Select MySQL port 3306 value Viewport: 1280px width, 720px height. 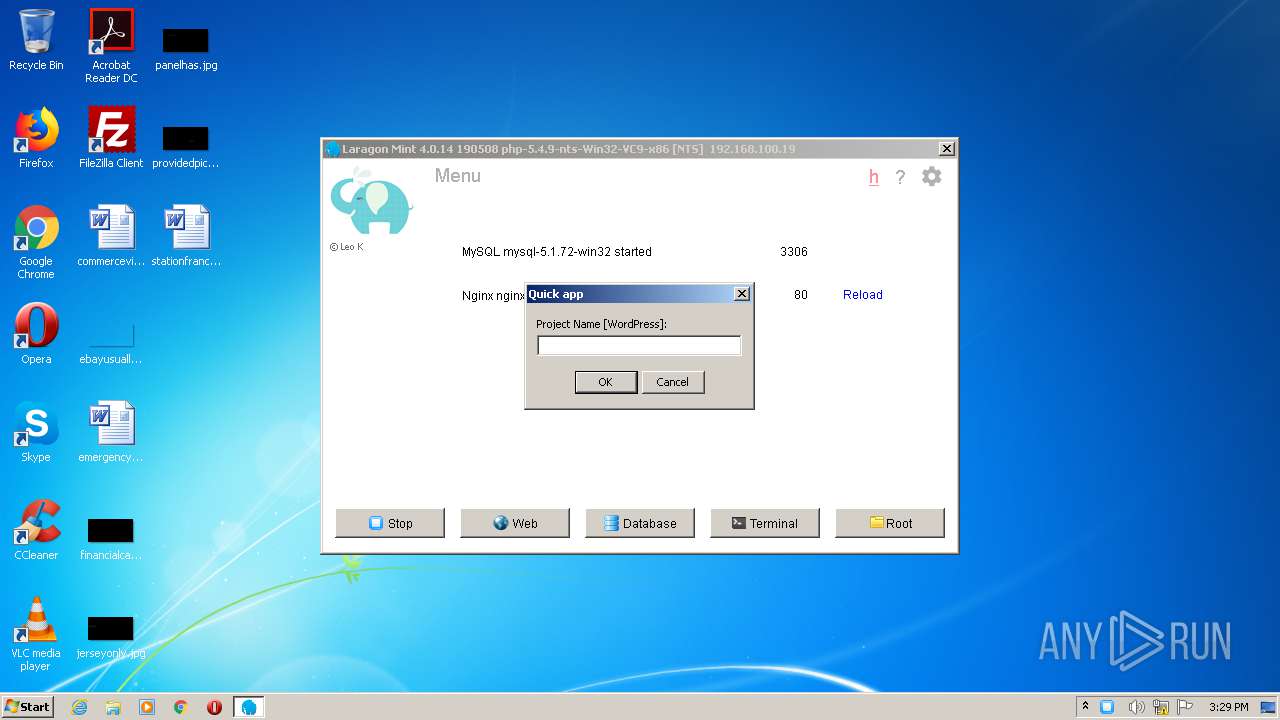[794, 252]
